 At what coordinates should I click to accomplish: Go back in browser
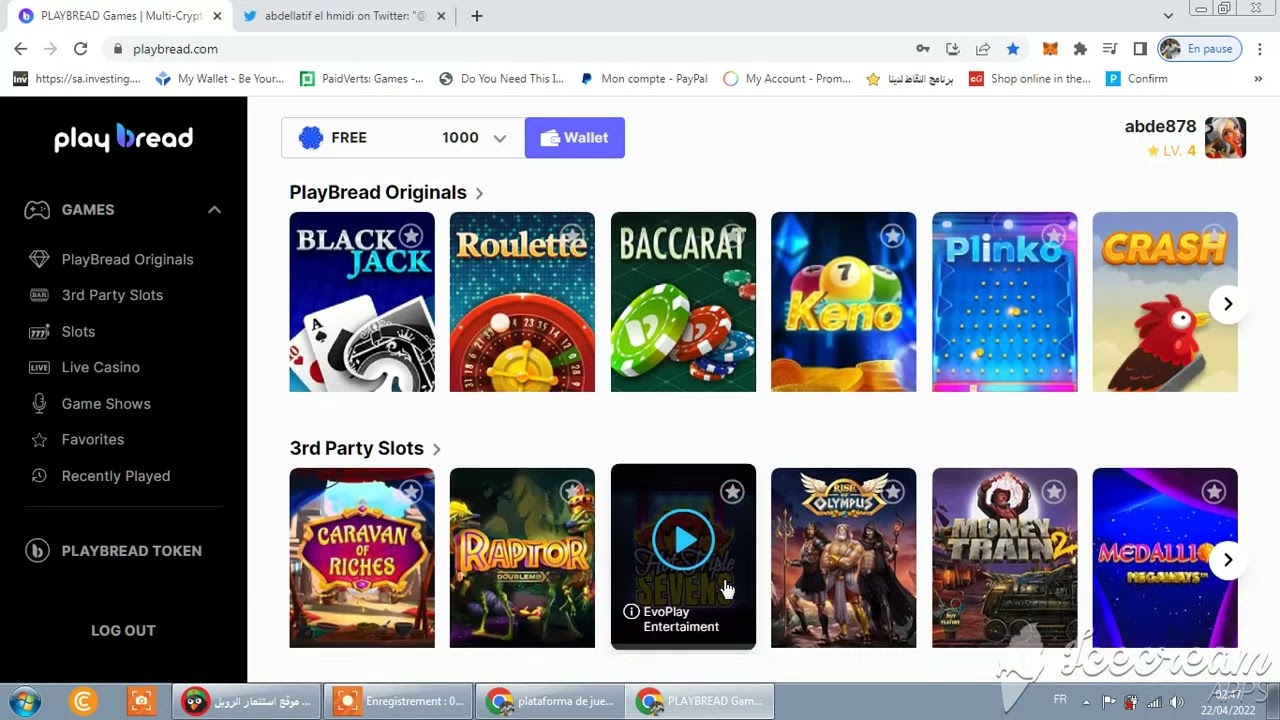(x=20, y=49)
